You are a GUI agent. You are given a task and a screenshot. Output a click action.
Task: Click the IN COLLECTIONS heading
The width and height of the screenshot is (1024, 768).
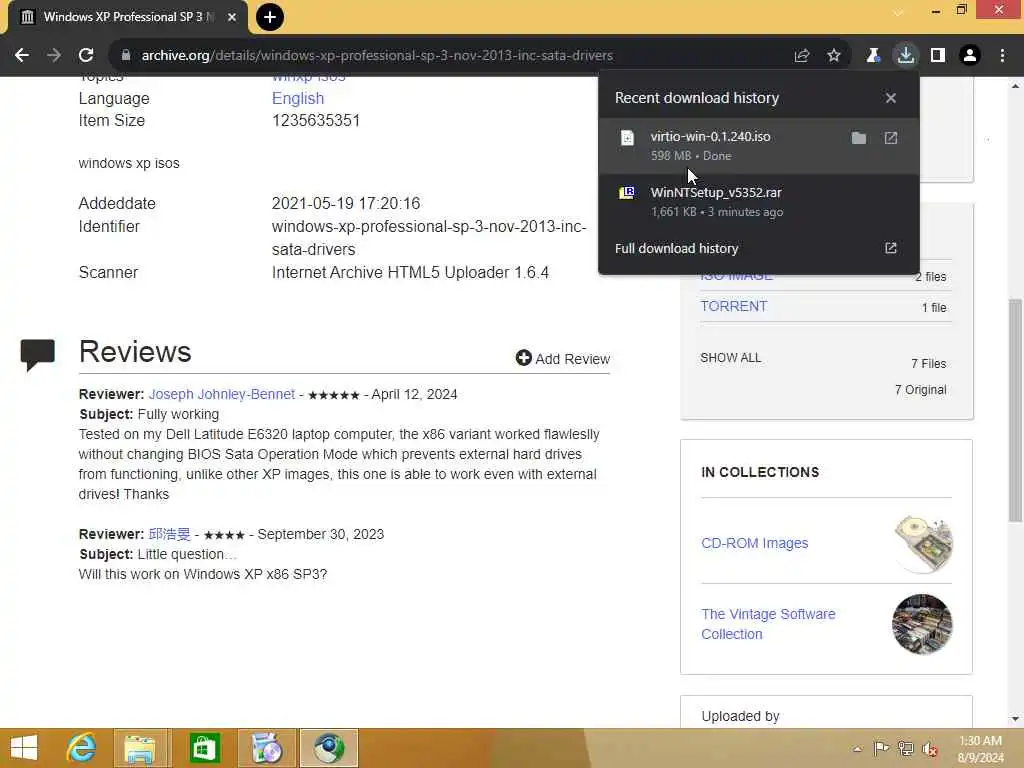760,472
